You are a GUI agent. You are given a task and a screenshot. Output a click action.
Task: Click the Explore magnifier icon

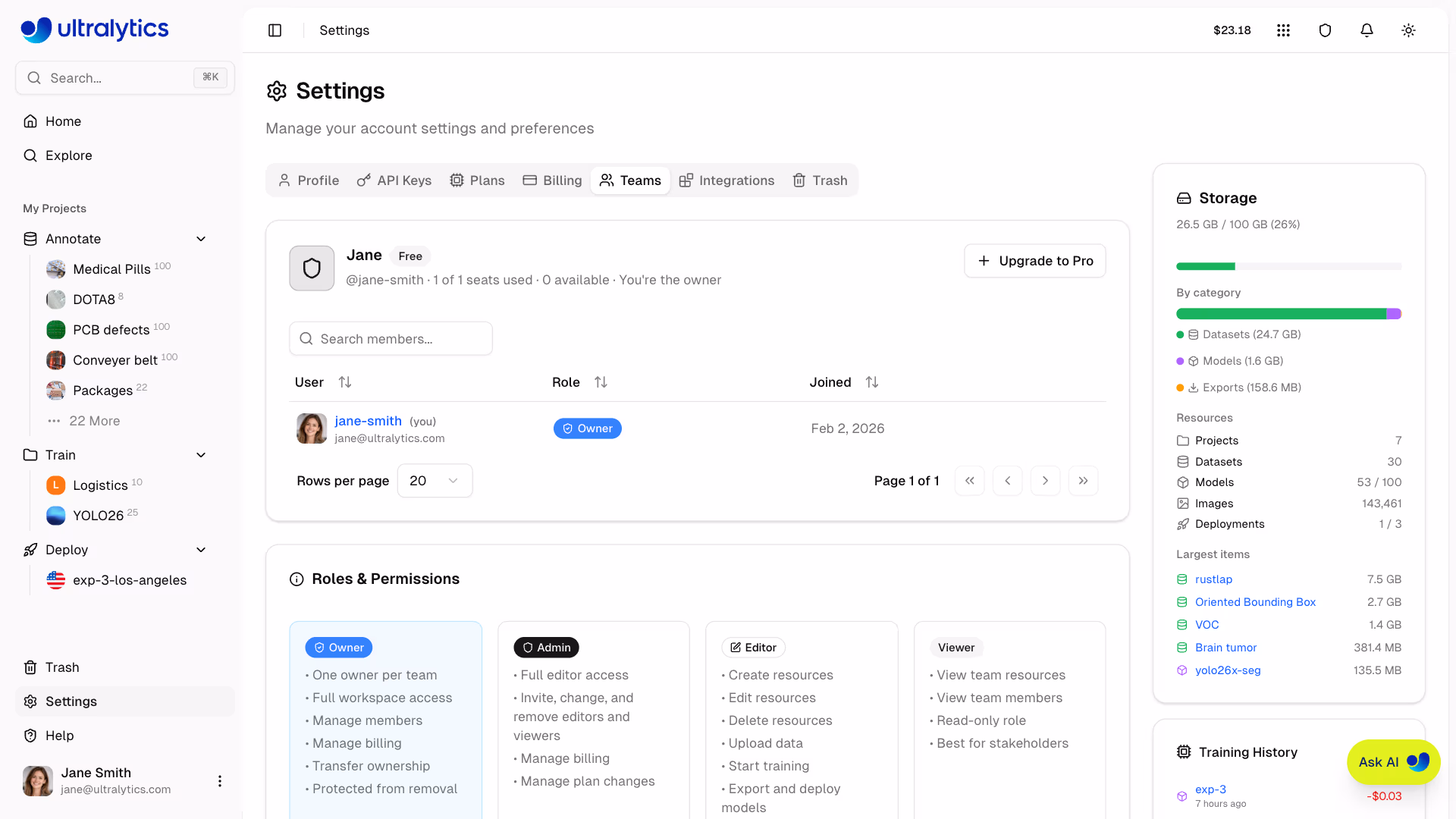[x=30, y=155]
